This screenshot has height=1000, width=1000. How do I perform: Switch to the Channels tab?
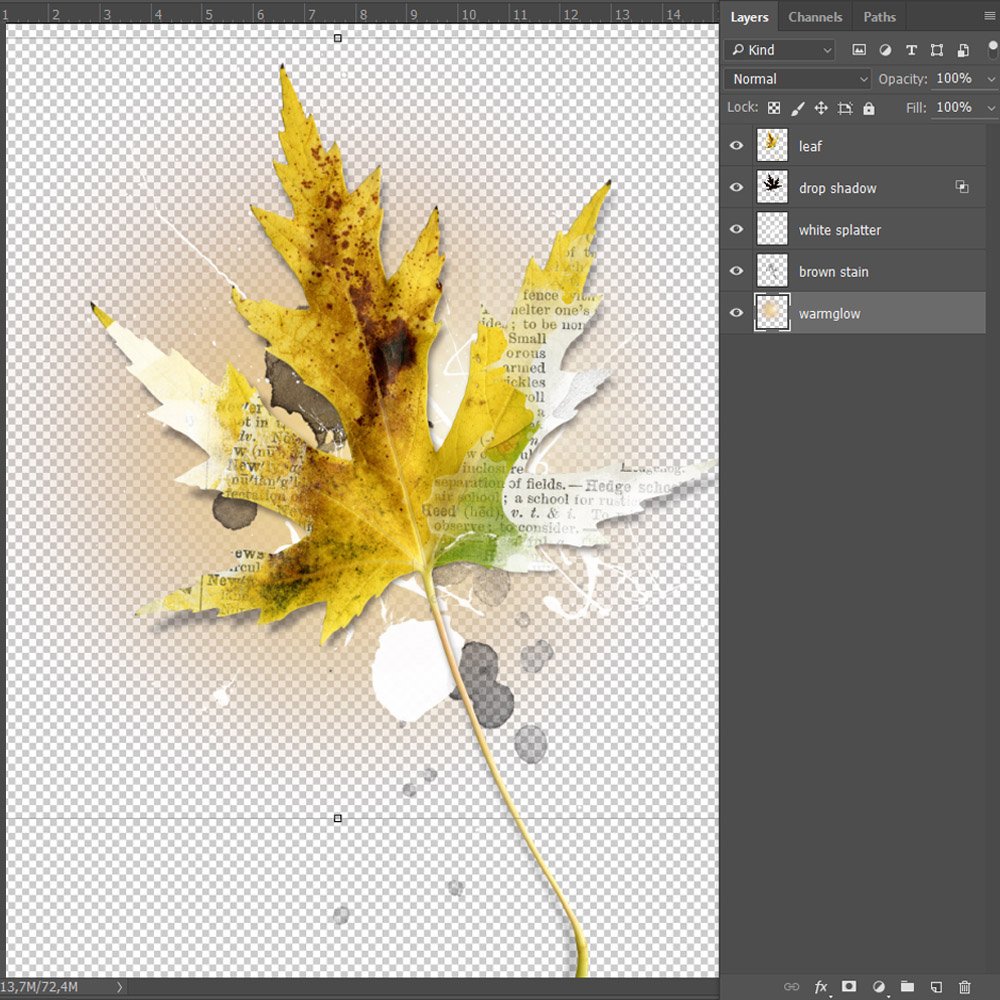pos(815,17)
